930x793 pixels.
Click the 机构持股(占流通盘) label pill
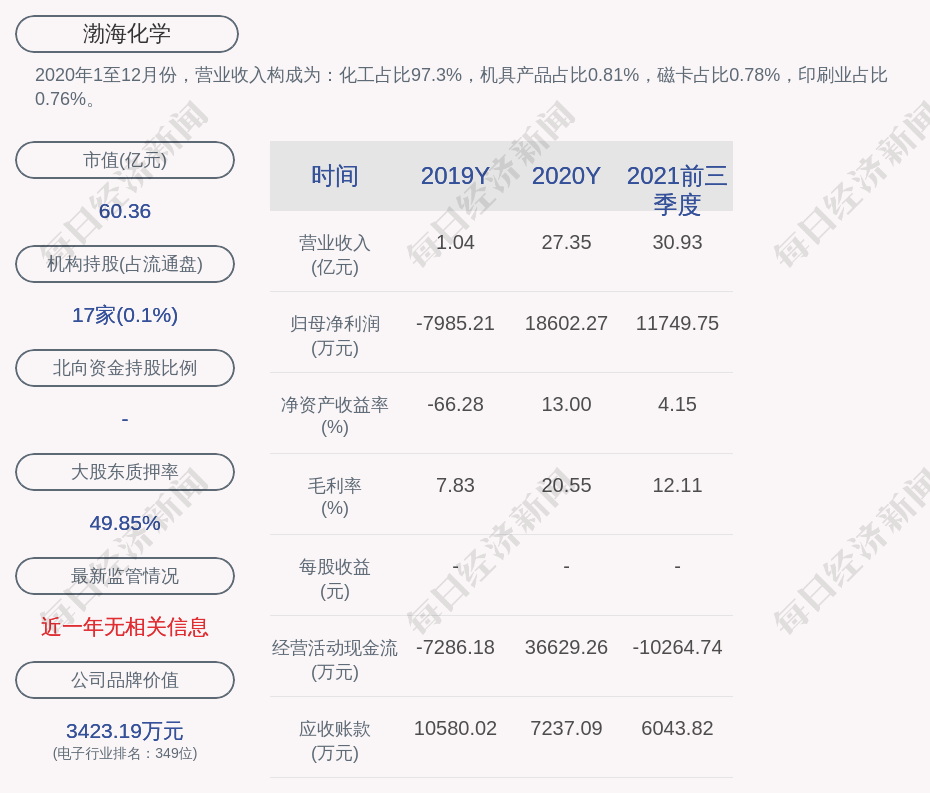(x=125, y=264)
